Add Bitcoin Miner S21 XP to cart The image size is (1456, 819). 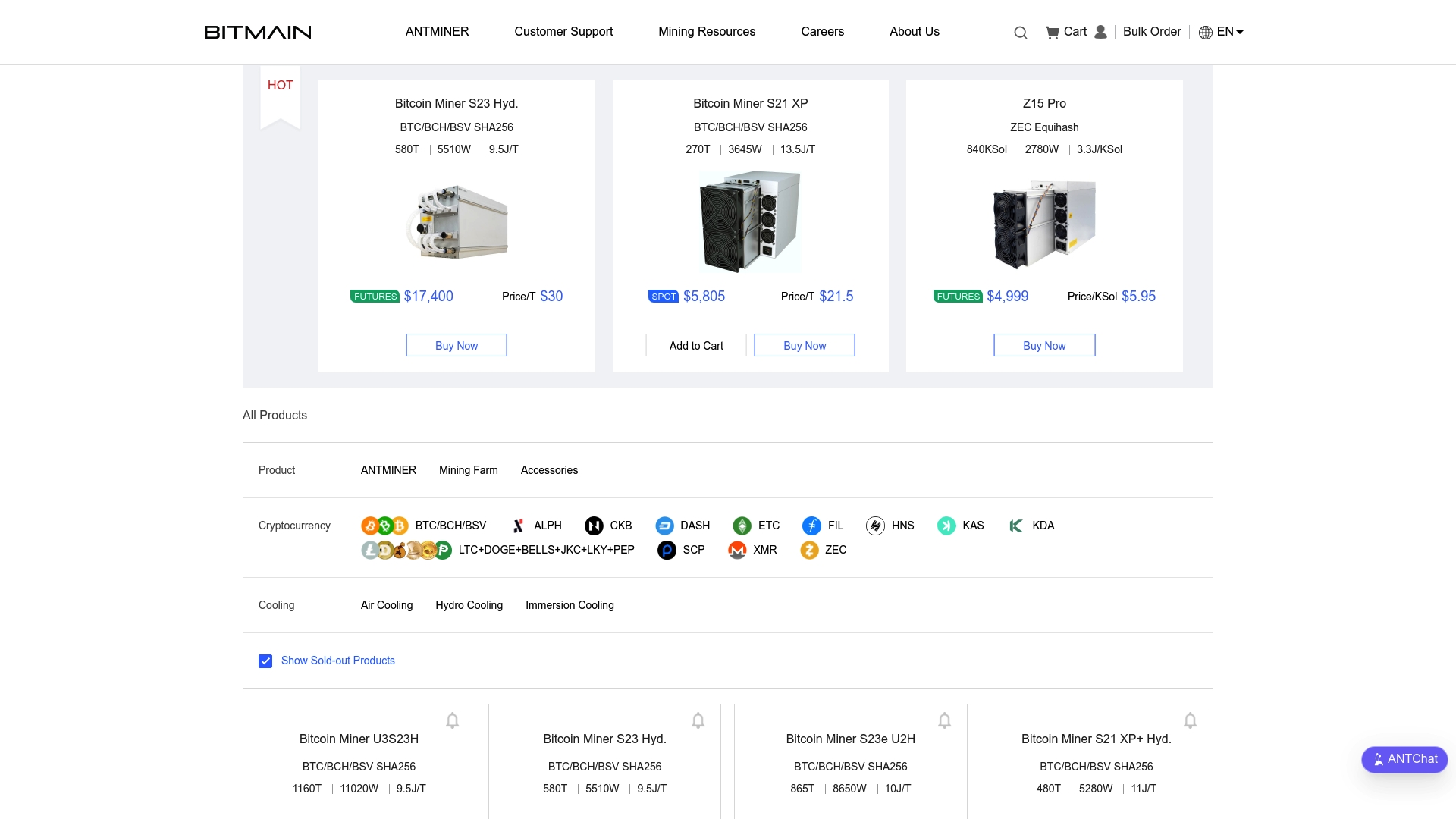(695, 345)
